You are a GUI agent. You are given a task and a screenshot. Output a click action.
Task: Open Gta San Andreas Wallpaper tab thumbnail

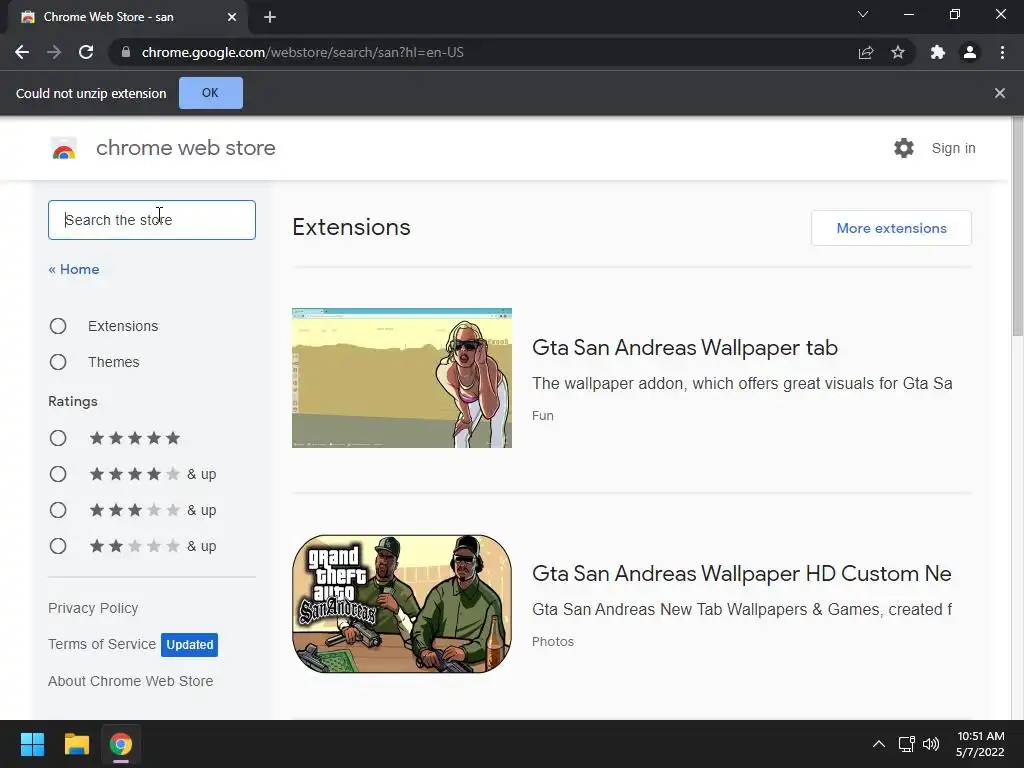click(x=402, y=378)
